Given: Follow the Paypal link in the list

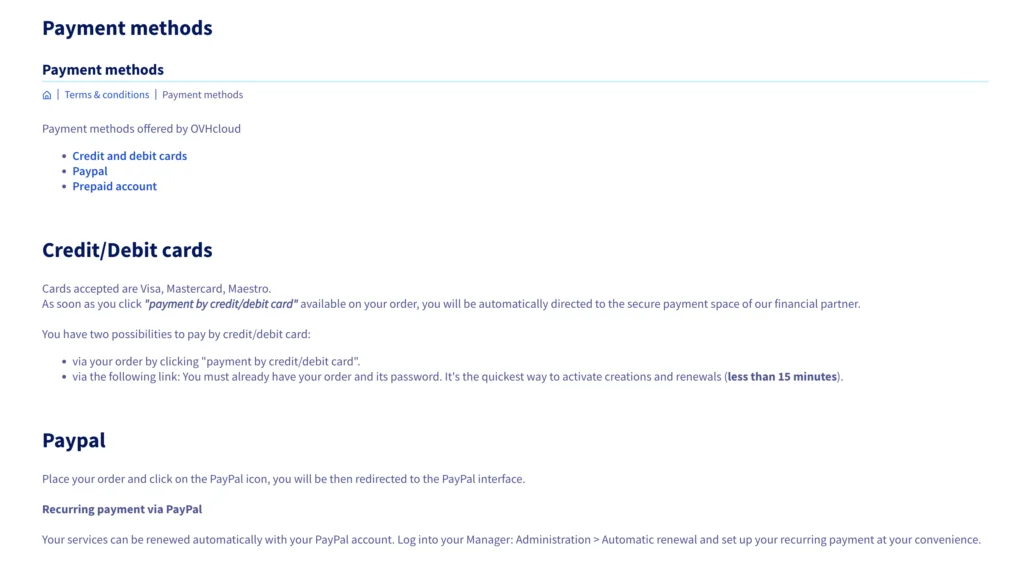Looking at the screenshot, I should click(x=89, y=171).
